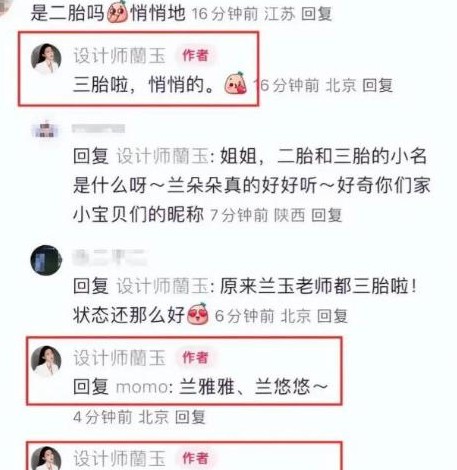Screen dimensions: 457x470
Task: Click the momo mention in author's reply
Action: point(142,387)
